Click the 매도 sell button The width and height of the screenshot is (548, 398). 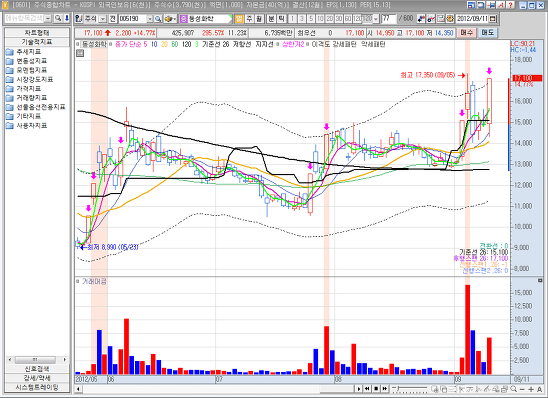487,33
